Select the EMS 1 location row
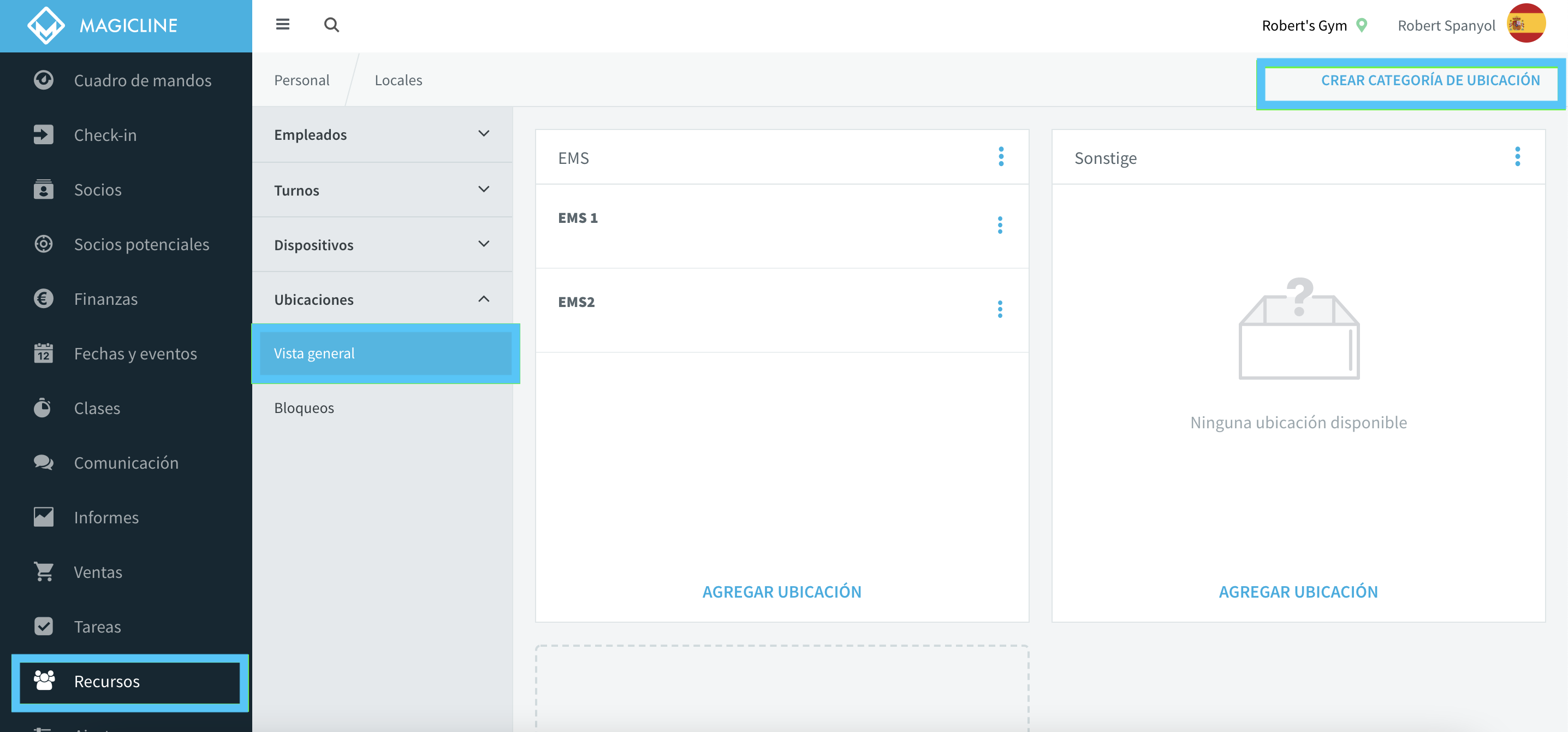The image size is (1568, 732). pyautogui.click(x=782, y=226)
